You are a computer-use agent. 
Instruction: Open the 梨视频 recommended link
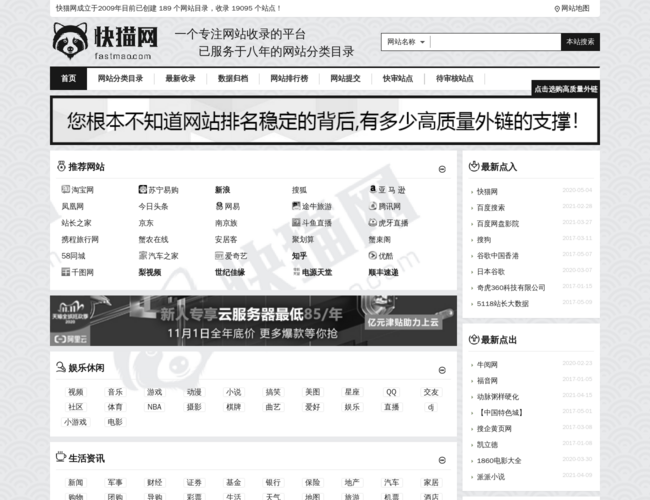150,272
